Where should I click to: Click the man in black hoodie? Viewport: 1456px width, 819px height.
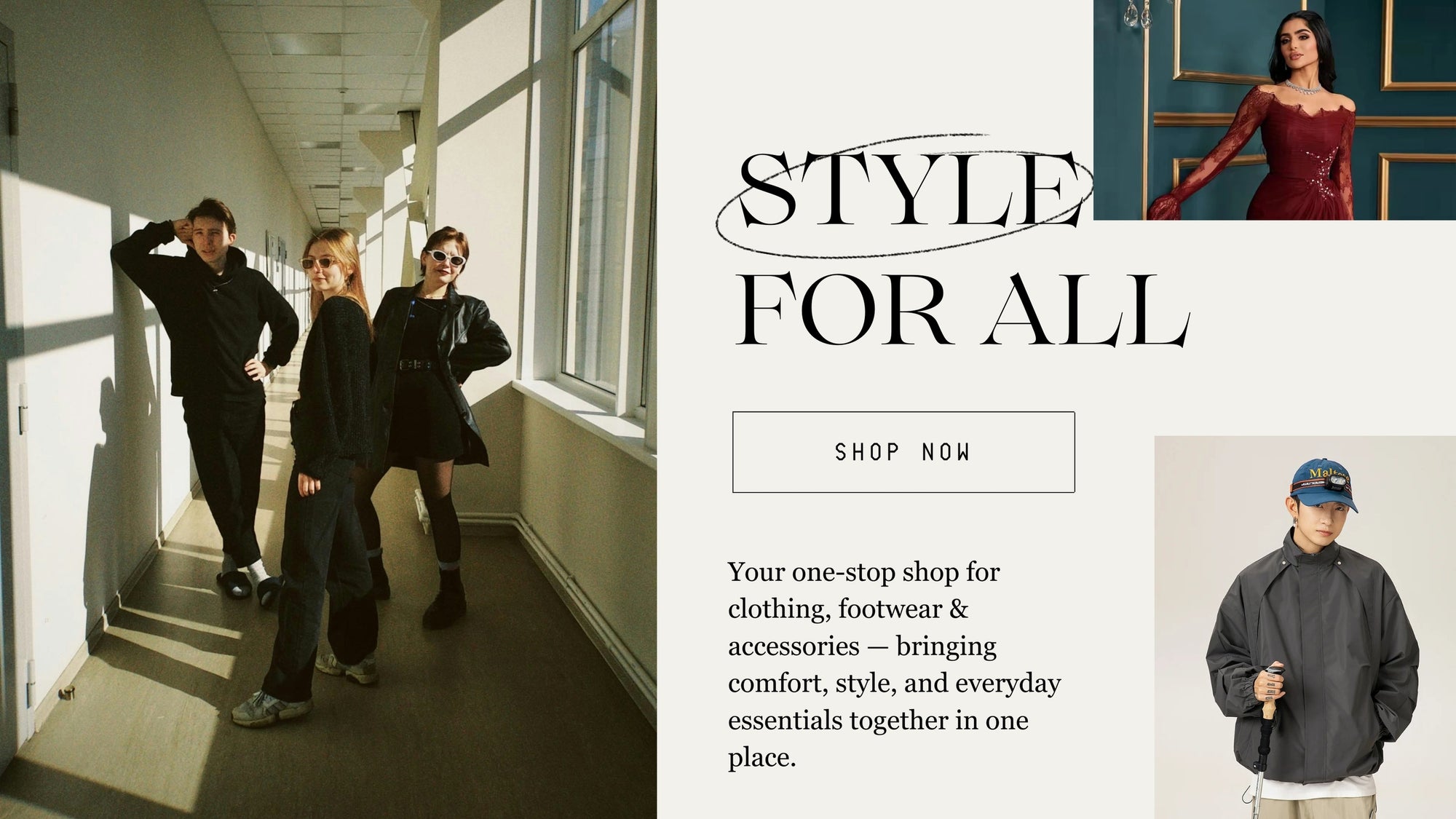click(x=211, y=393)
